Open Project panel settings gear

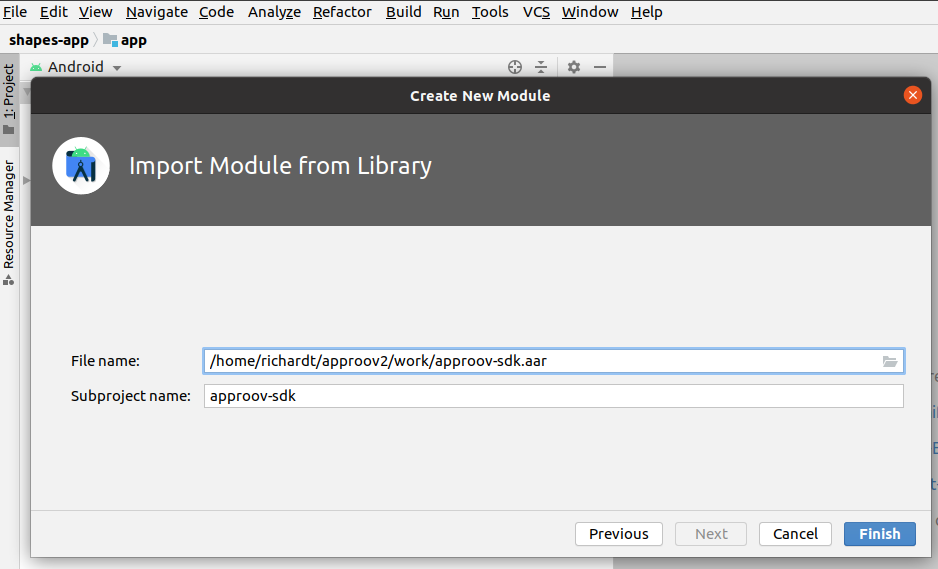574,67
